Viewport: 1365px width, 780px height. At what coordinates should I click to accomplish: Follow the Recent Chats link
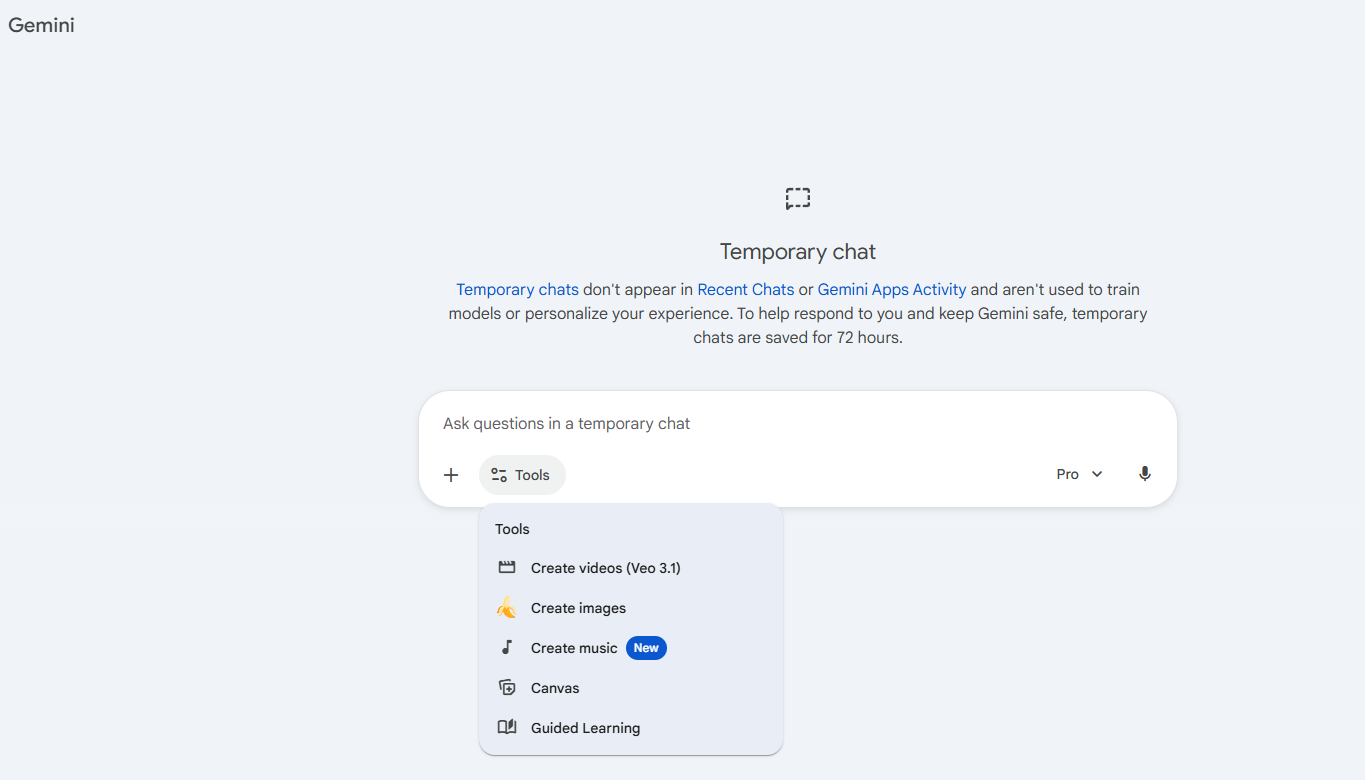click(745, 290)
